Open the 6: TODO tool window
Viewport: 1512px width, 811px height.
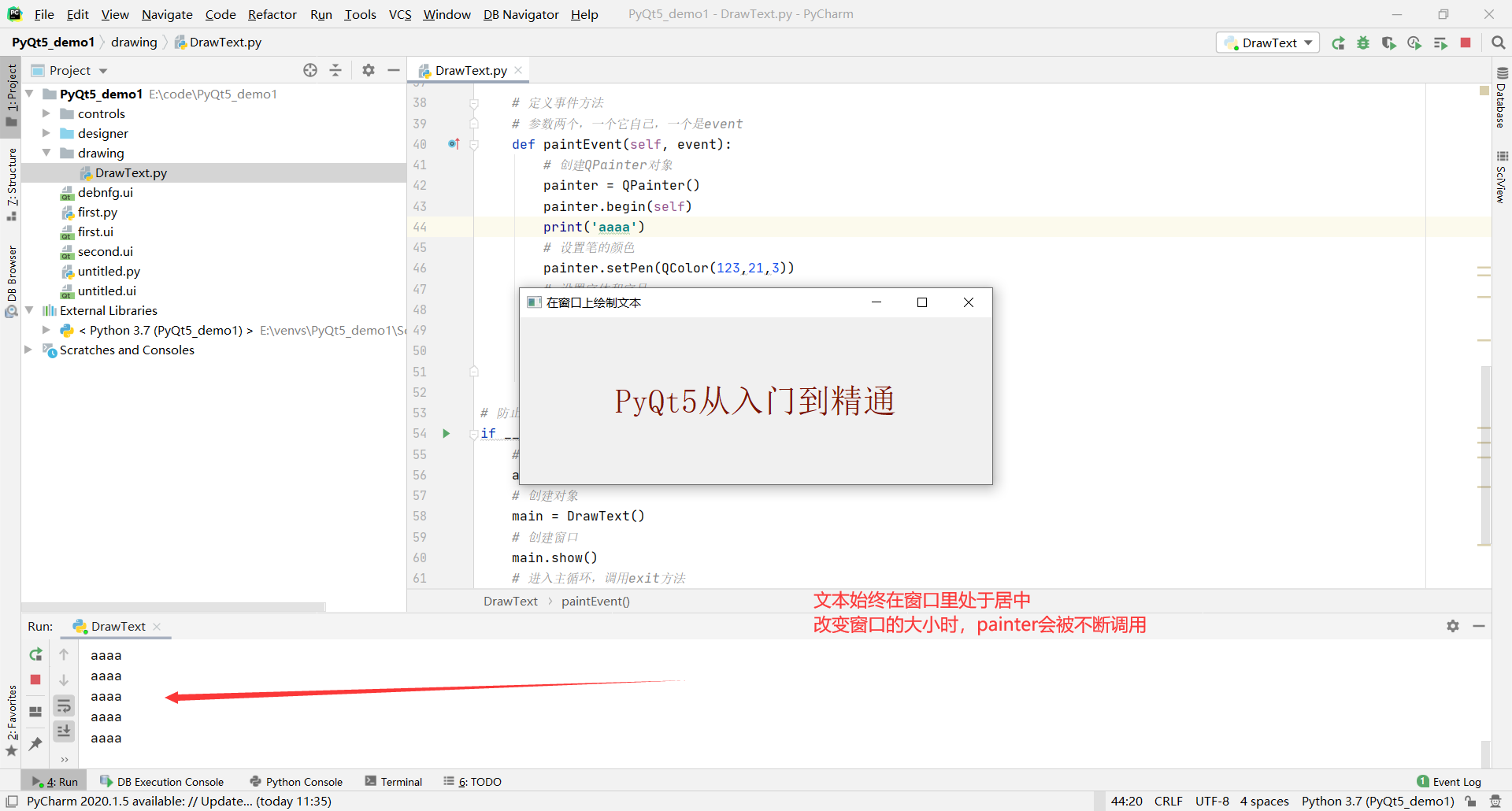tap(472, 781)
